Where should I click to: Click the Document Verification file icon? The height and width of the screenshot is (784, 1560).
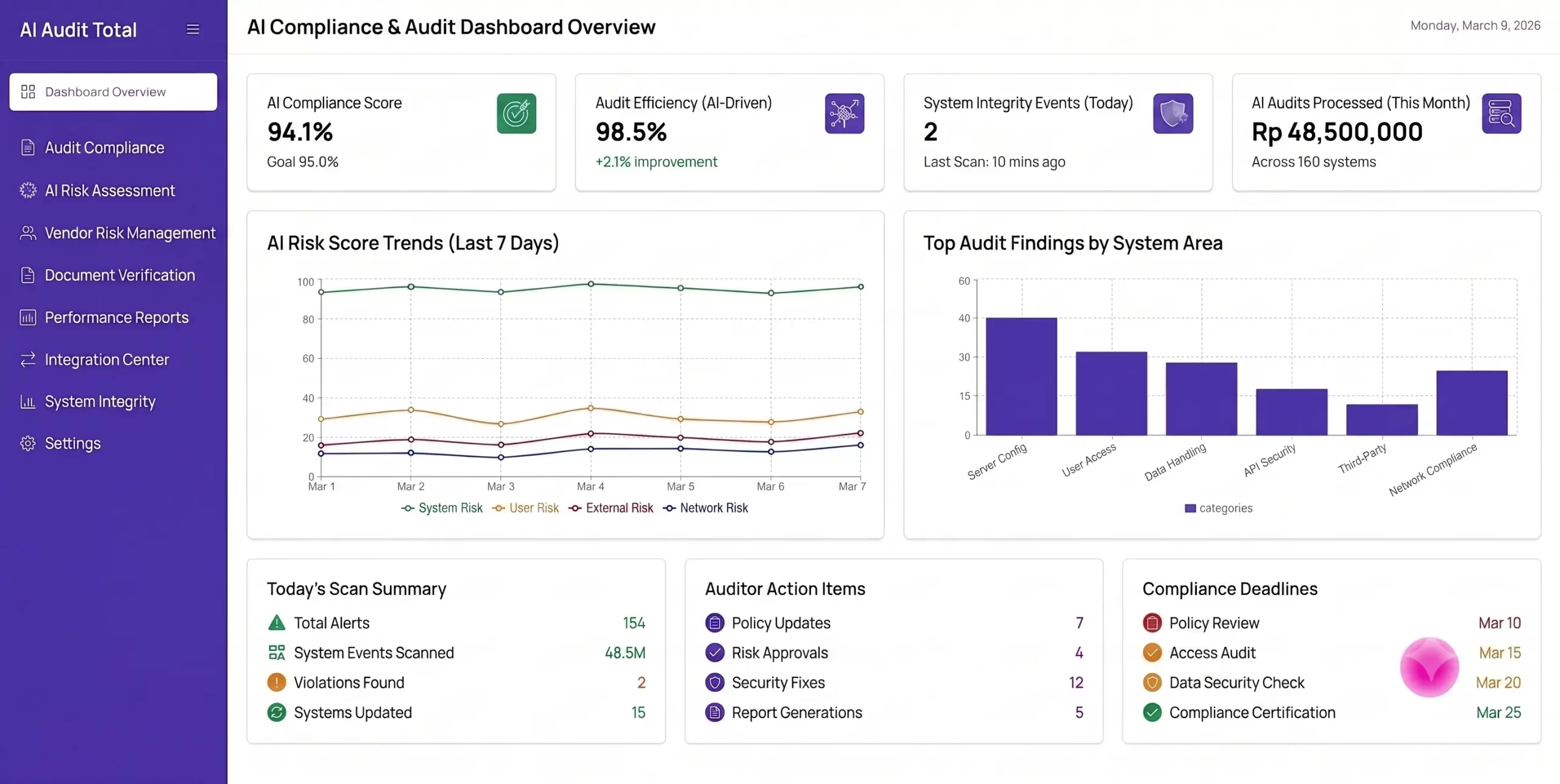pyautogui.click(x=28, y=275)
